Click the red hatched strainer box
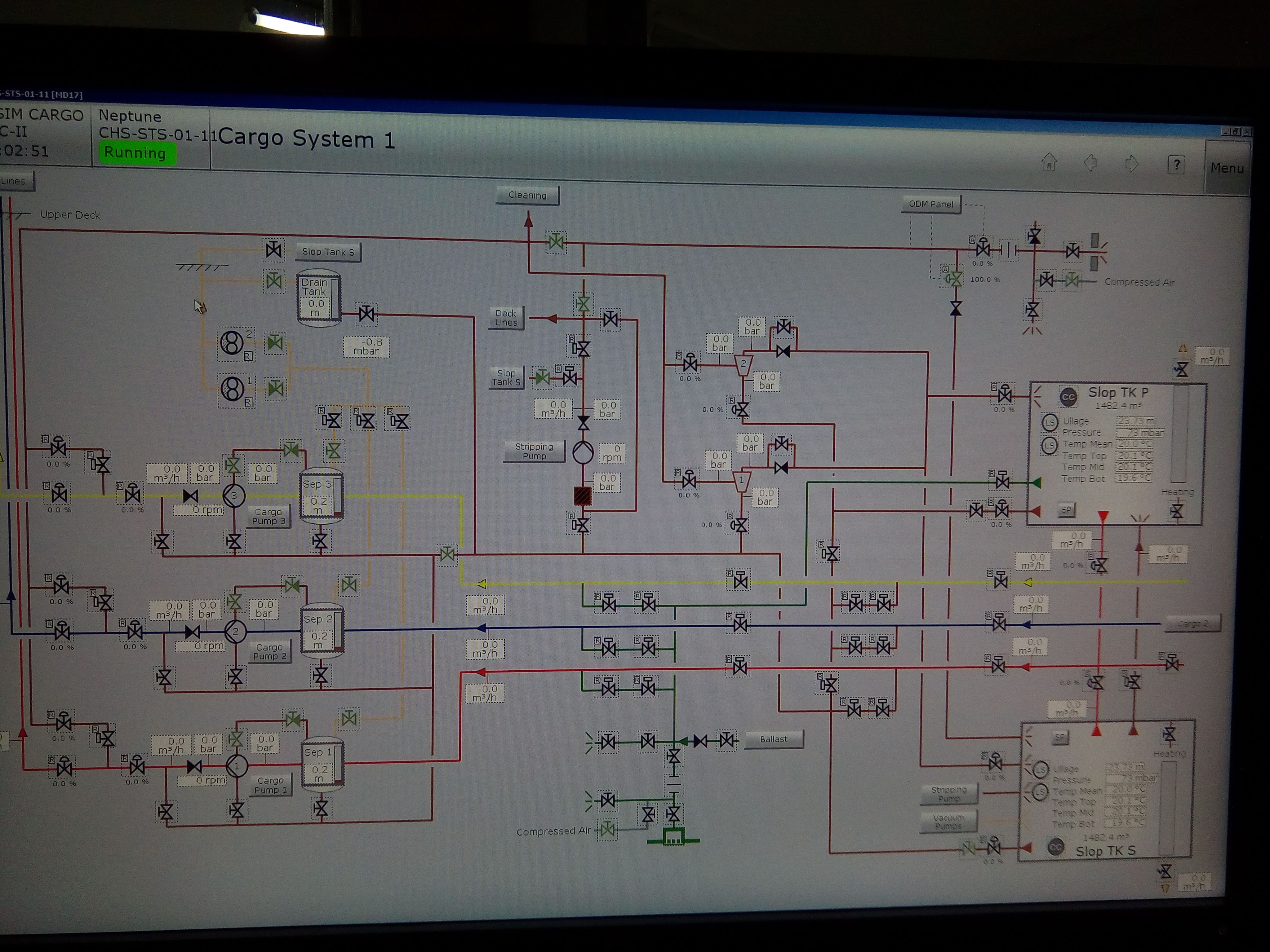 tap(582, 496)
